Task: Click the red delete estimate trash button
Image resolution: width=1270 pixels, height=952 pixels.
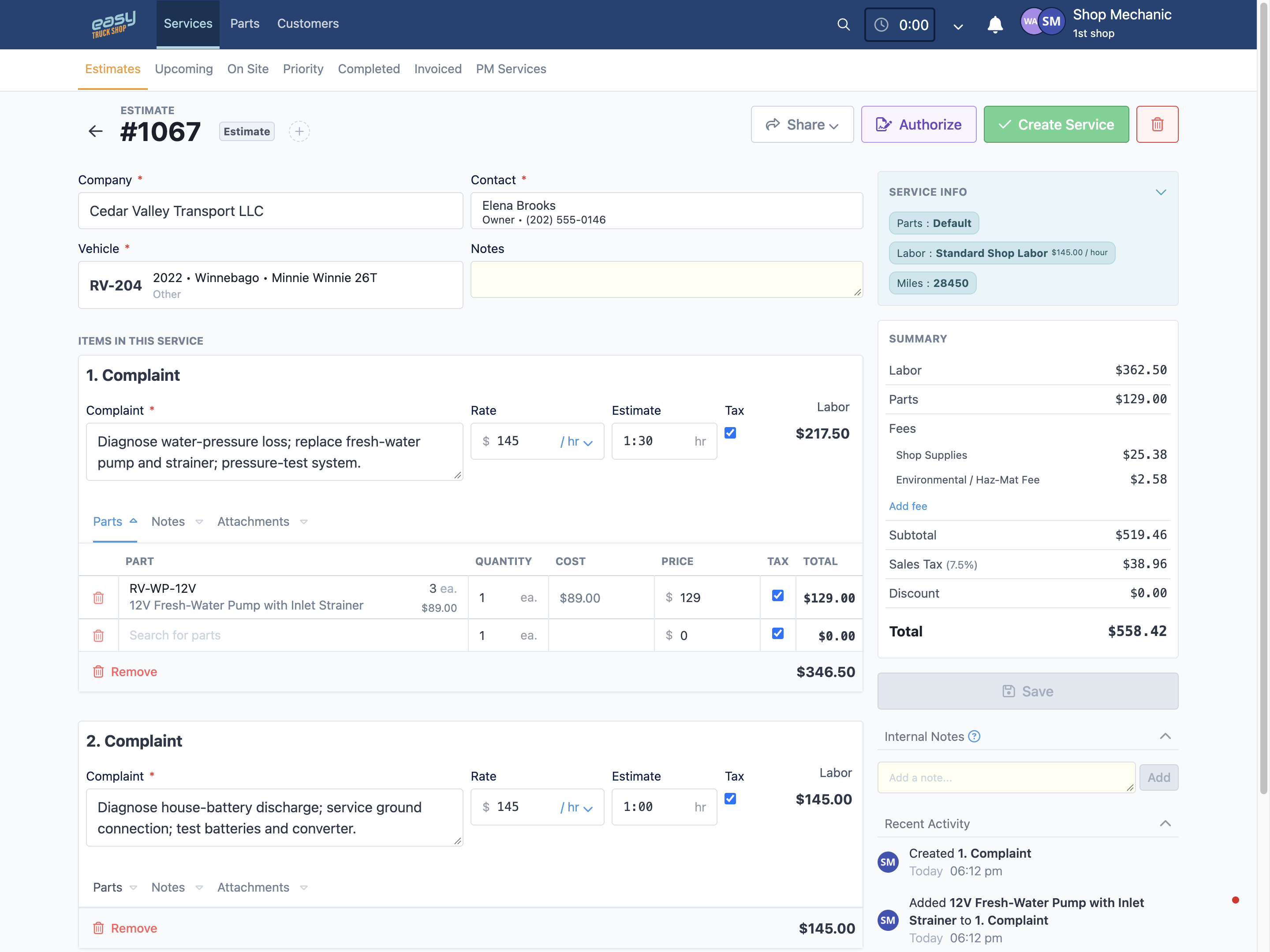Action: pyautogui.click(x=1157, y=125)
